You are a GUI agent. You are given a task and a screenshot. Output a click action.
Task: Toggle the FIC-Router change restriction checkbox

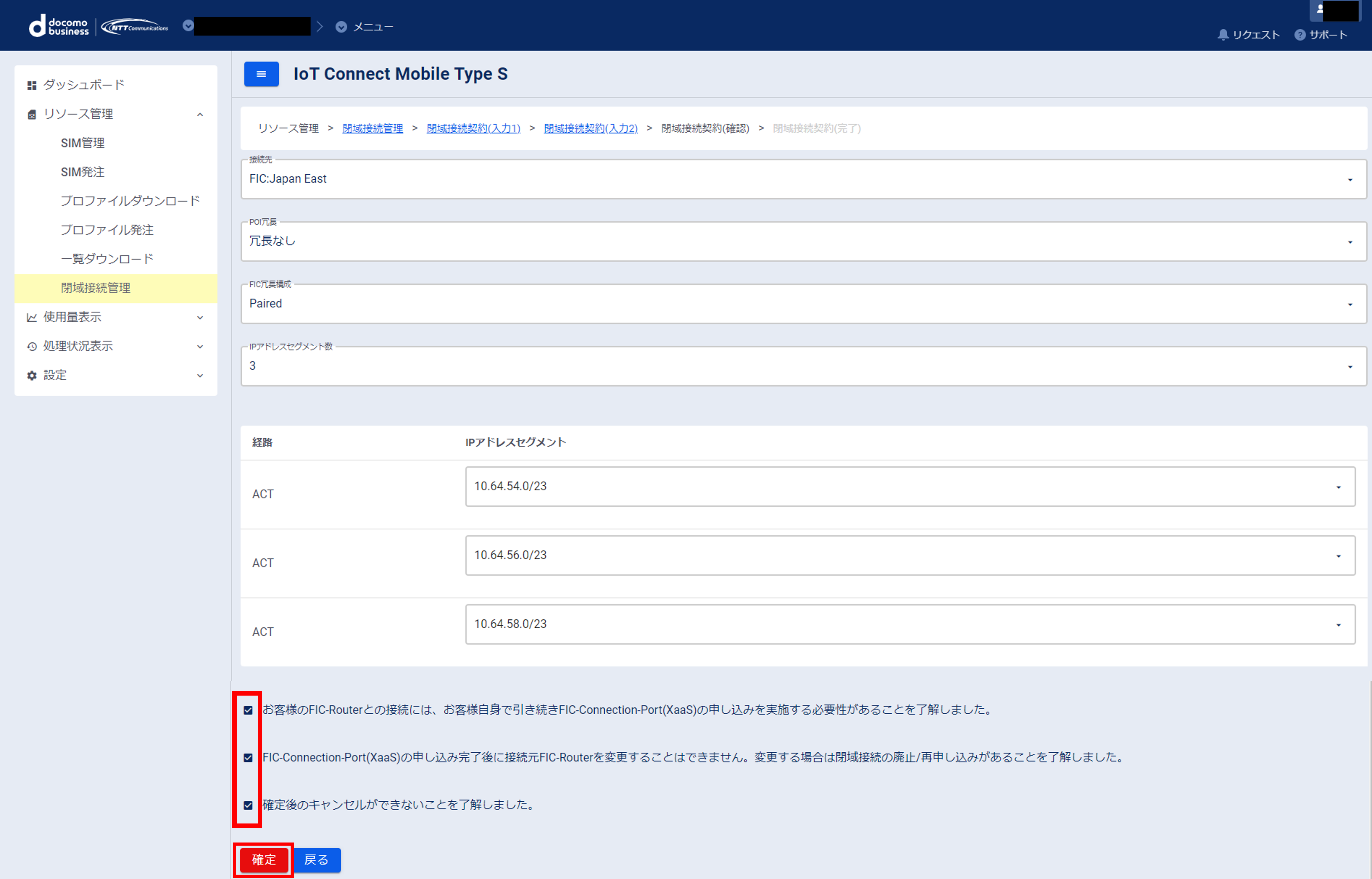pos(248,757)
